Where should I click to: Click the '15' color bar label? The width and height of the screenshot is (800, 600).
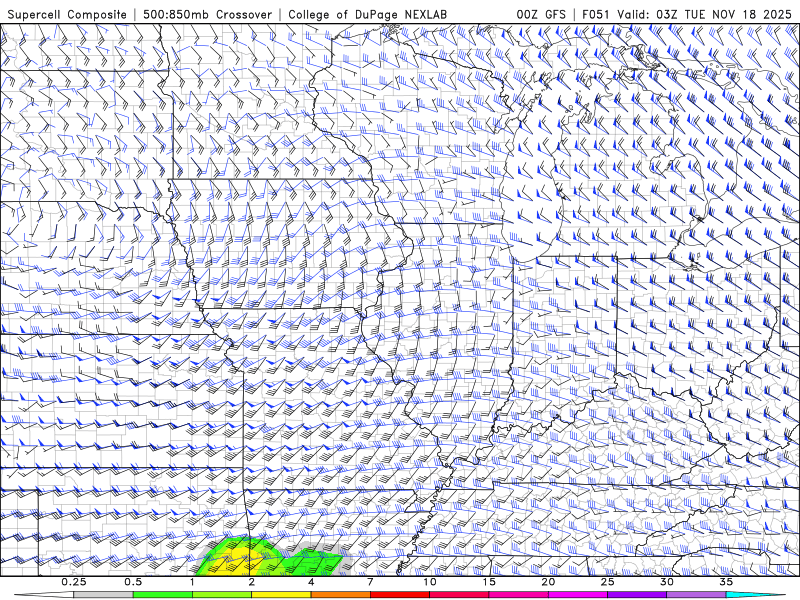tap(489, 582)
